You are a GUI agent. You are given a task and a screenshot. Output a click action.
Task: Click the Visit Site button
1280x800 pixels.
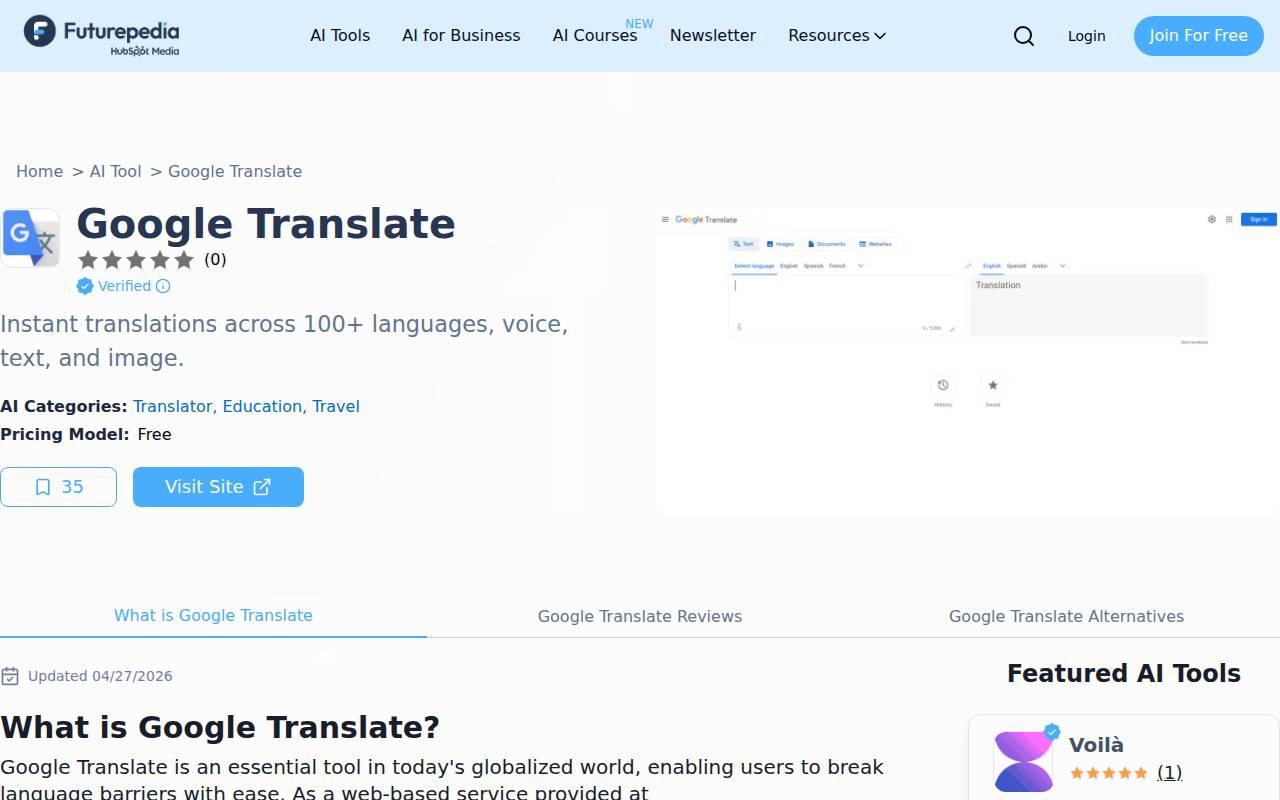click(218, 487)
